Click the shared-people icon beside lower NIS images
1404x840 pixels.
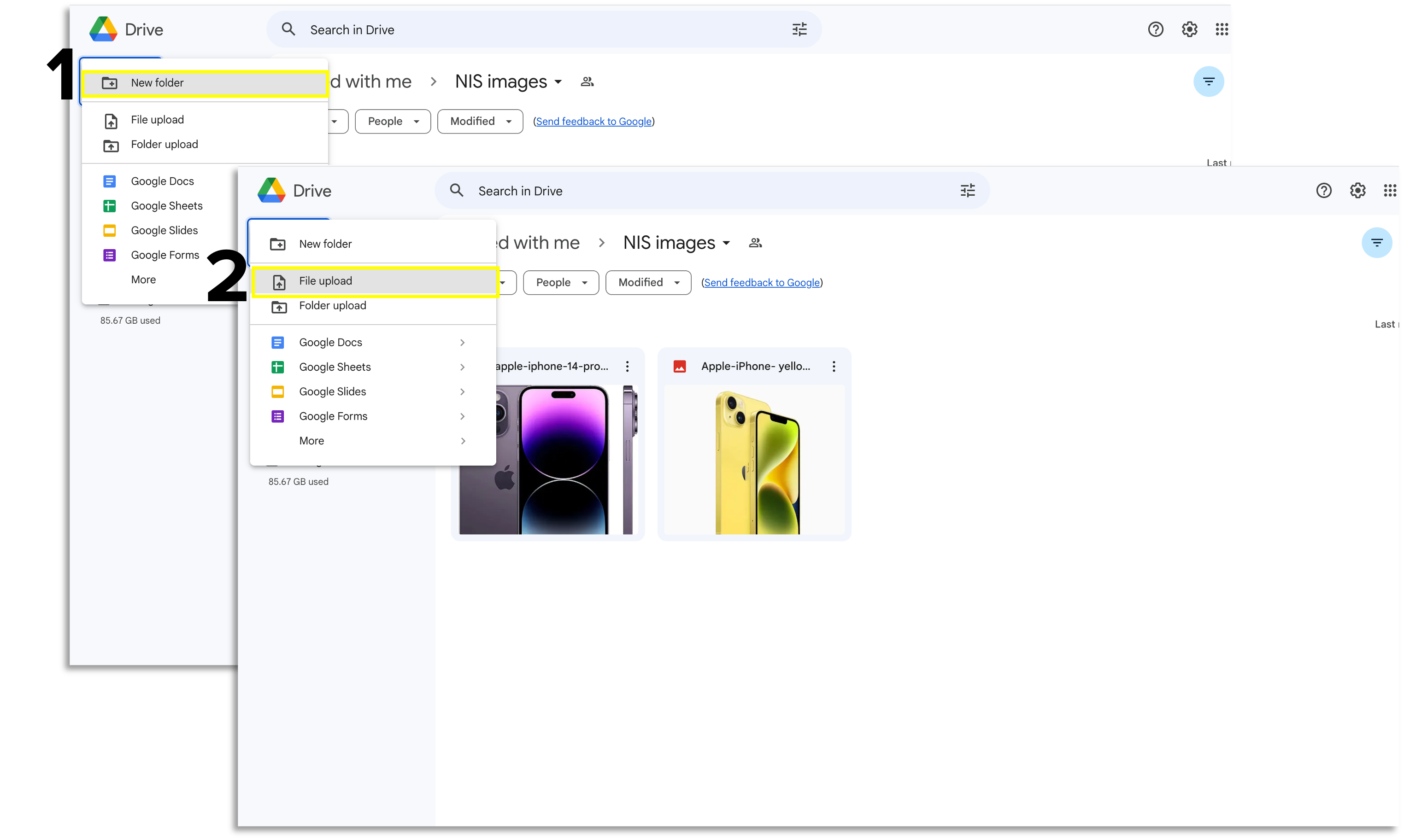click(755, 243)
